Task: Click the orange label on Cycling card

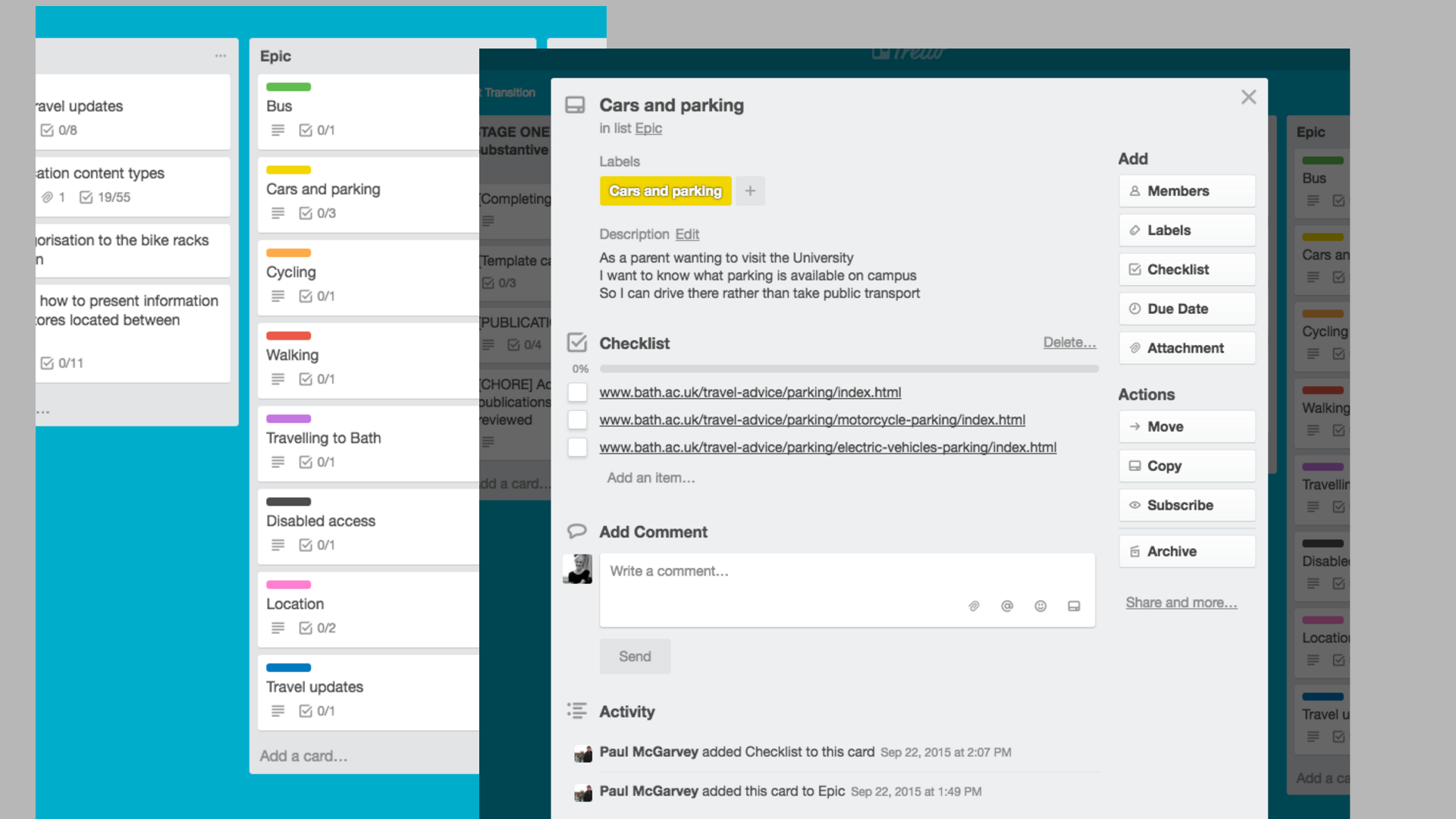Action: click(x=288, y=253)
